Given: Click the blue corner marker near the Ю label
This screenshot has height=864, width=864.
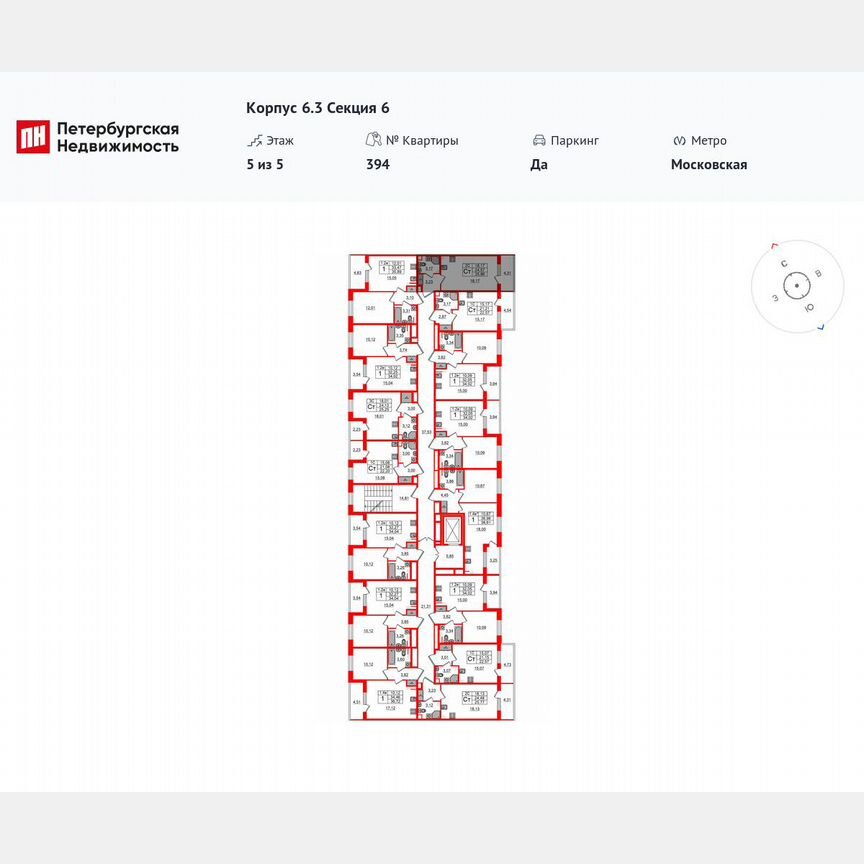Looking at the screenshot, I should point(821,327).
